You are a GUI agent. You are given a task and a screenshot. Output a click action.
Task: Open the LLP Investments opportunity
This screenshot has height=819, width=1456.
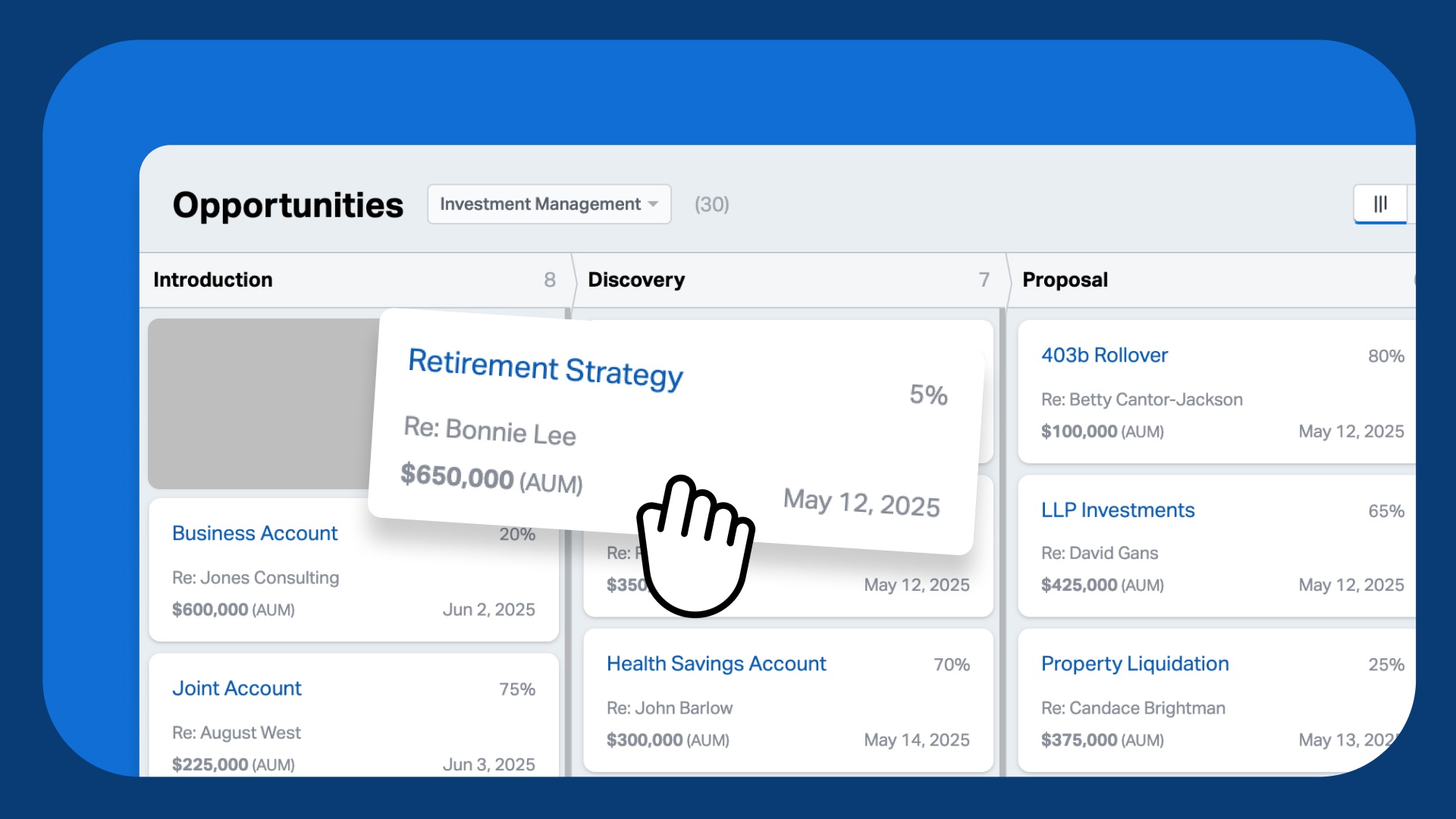[1118, 510]
